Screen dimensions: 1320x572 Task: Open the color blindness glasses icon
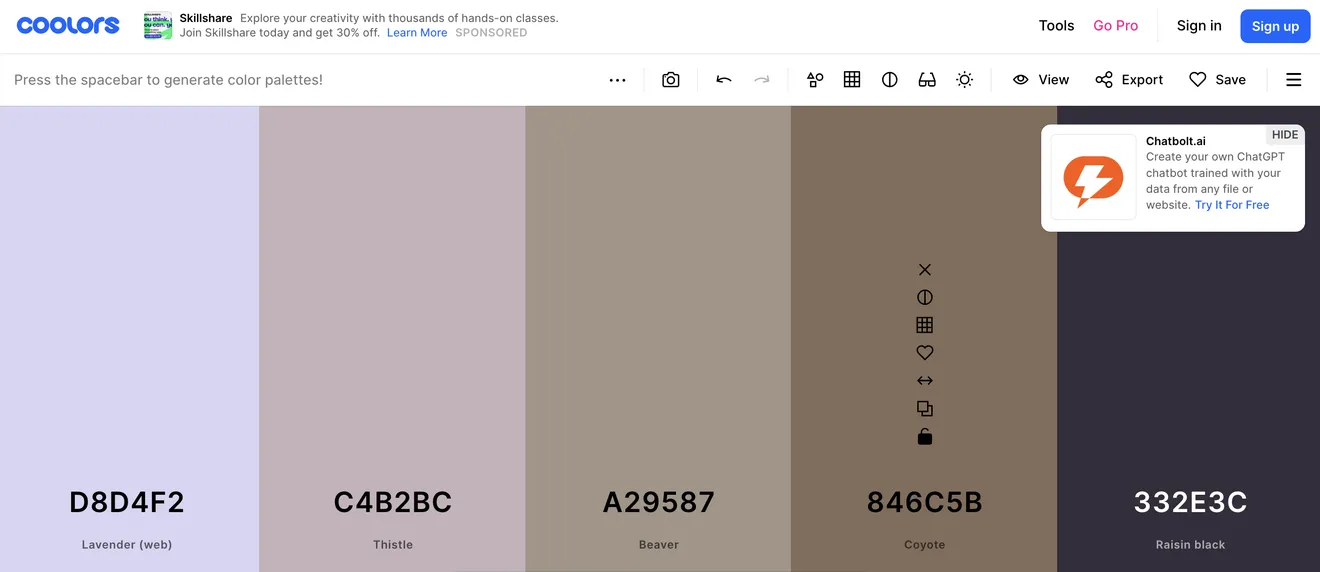click(x=927, y=80)
